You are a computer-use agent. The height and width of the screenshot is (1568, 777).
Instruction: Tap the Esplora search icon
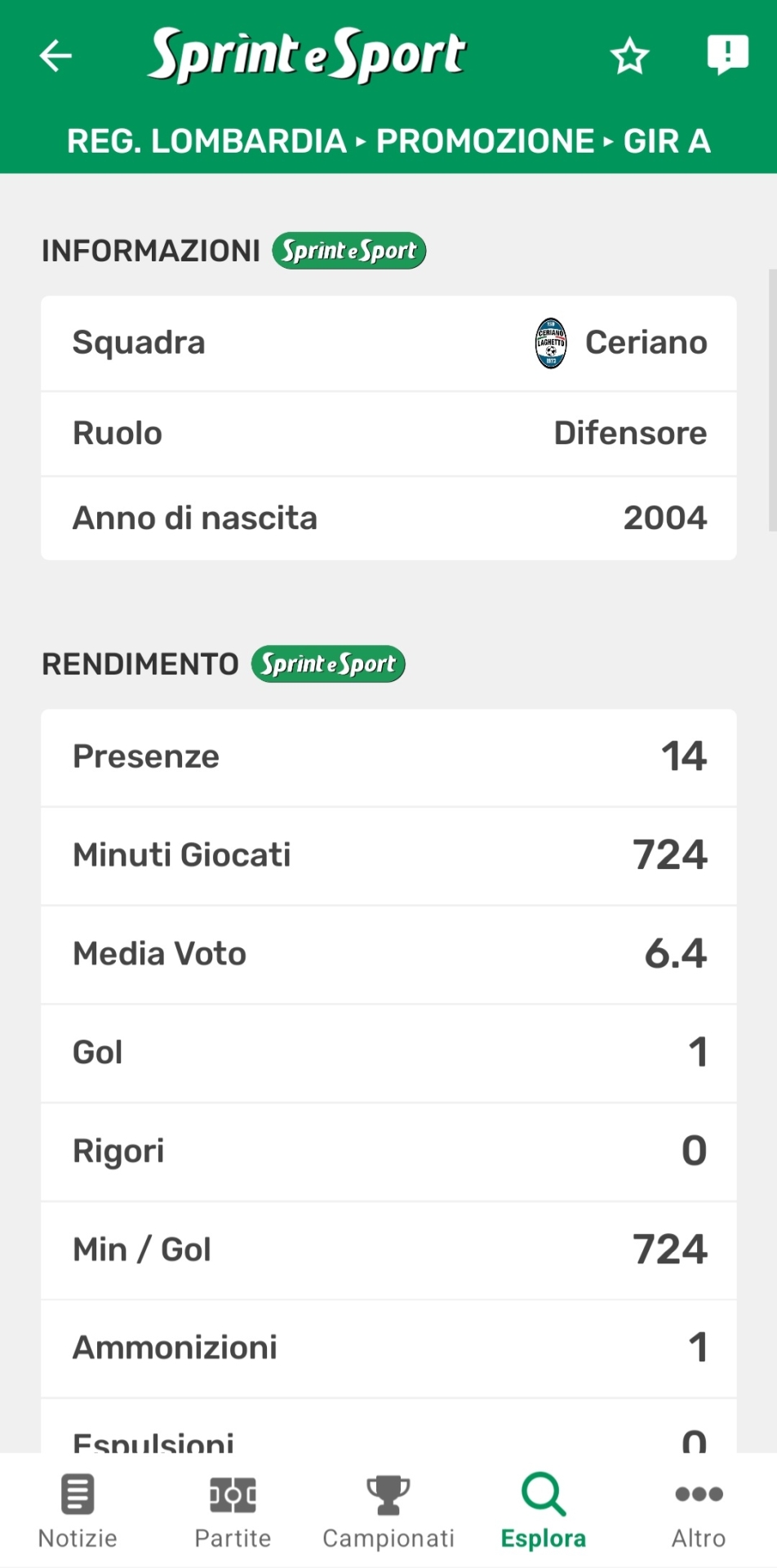pos(544,1494)
